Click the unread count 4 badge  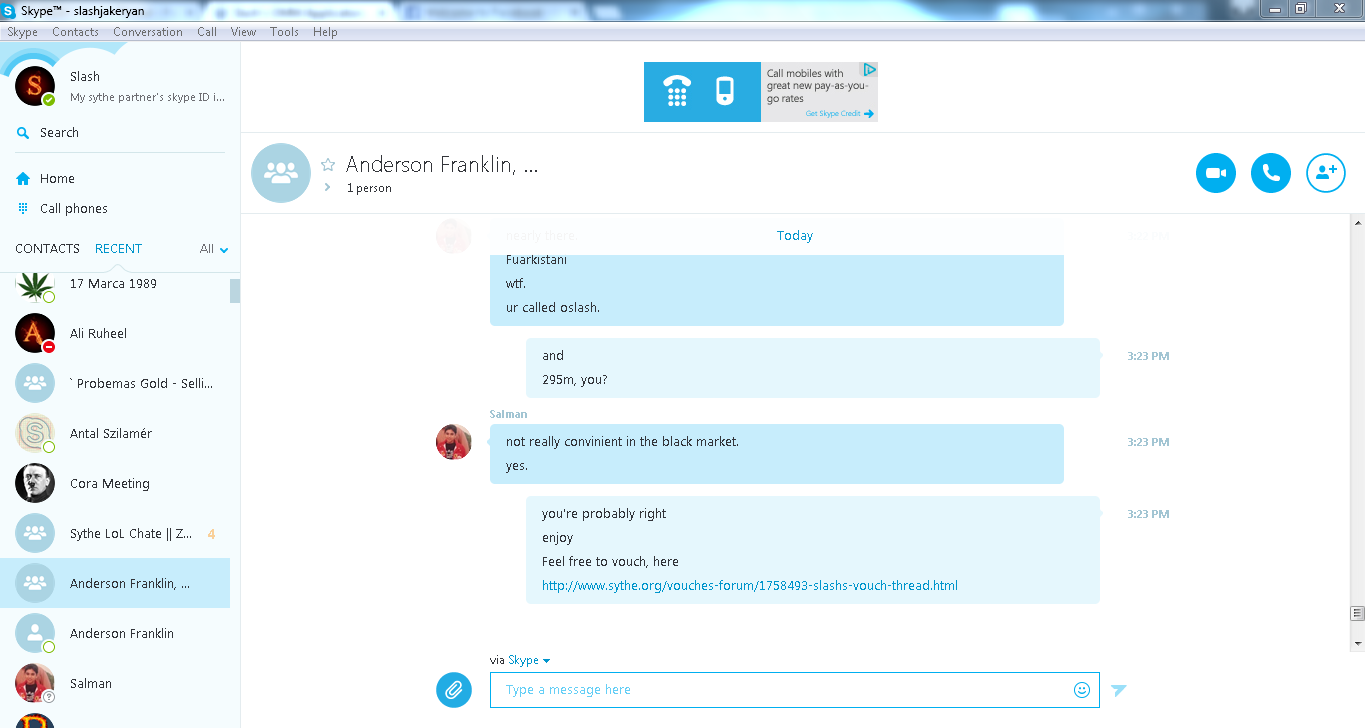tap(211, 534)
